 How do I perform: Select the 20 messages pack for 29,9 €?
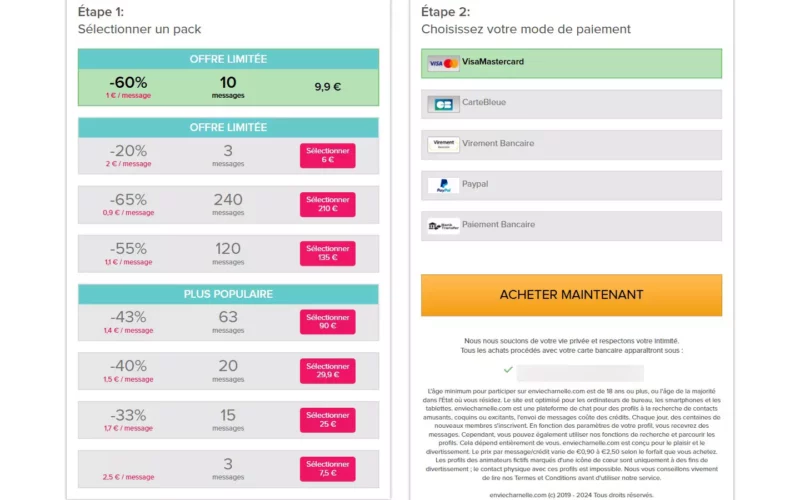click(x=327, y=370)
